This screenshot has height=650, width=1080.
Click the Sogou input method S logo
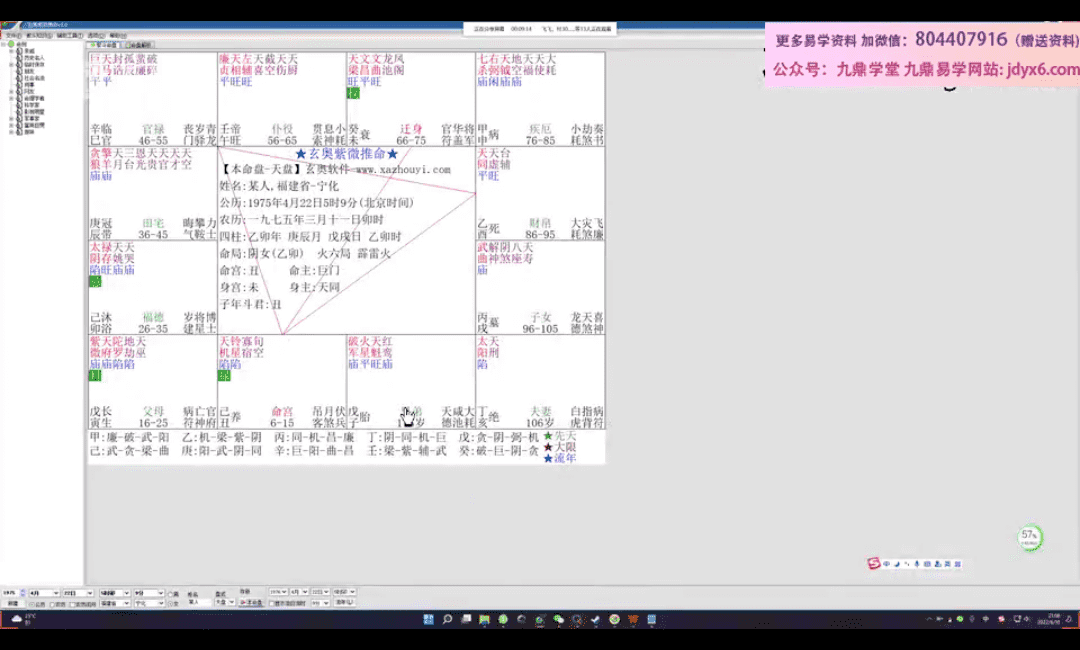coord(873,564)
